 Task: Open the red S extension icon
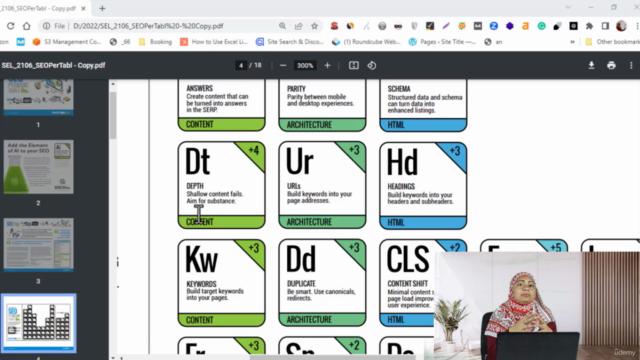click(334, 26)
